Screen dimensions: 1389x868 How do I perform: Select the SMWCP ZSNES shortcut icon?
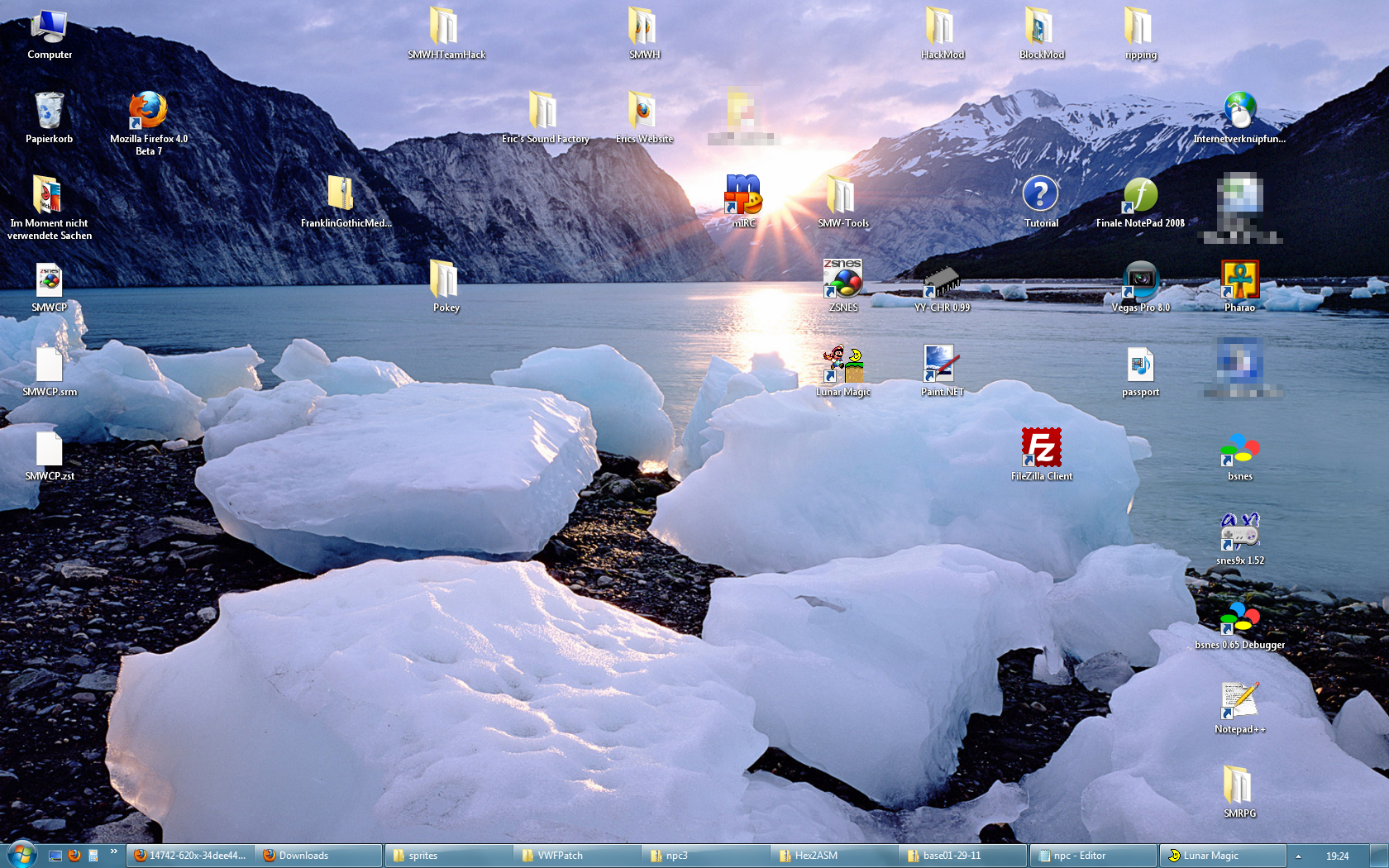[49, 287]
